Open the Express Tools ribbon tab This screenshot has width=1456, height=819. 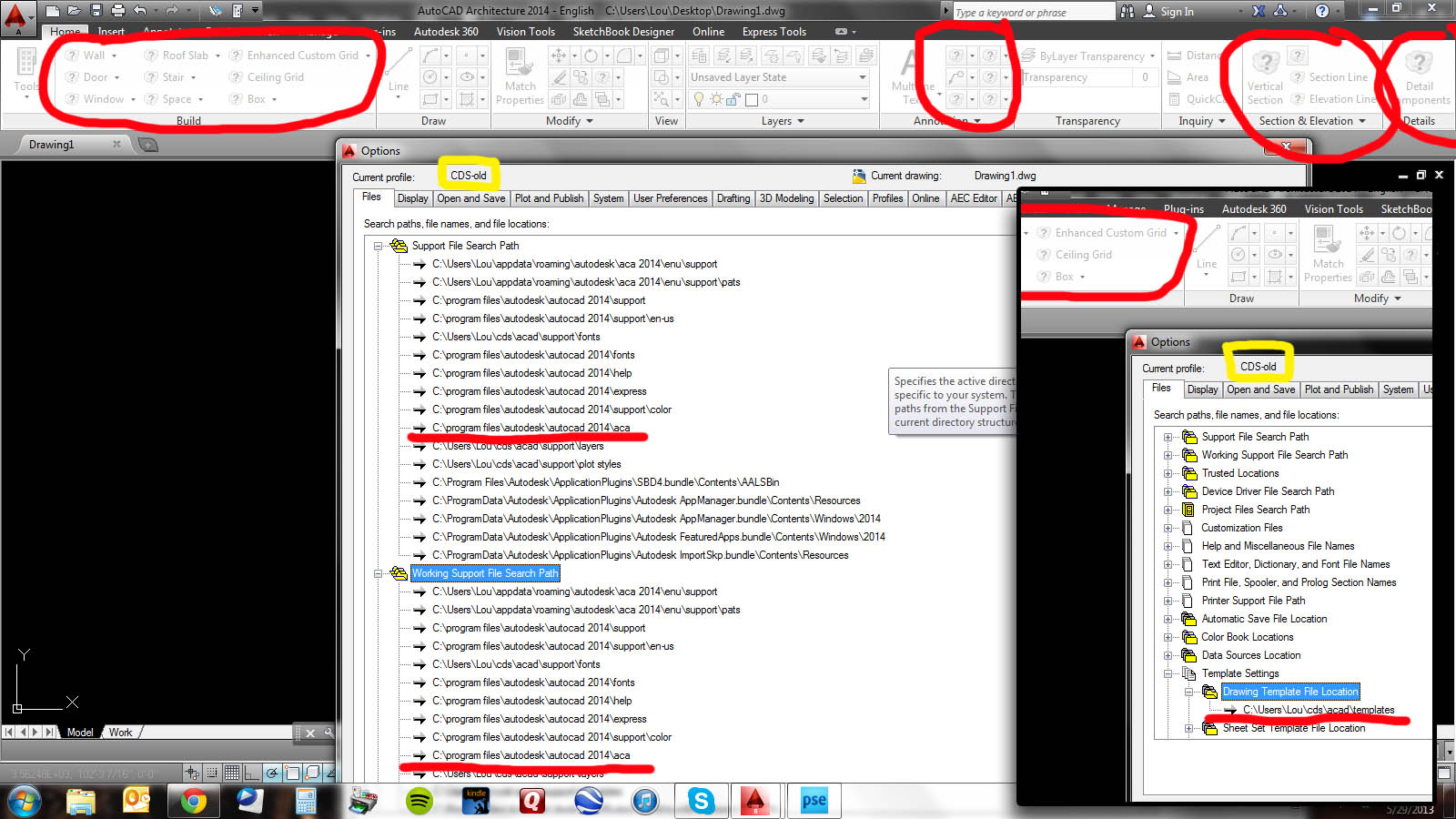pos(773,32)
